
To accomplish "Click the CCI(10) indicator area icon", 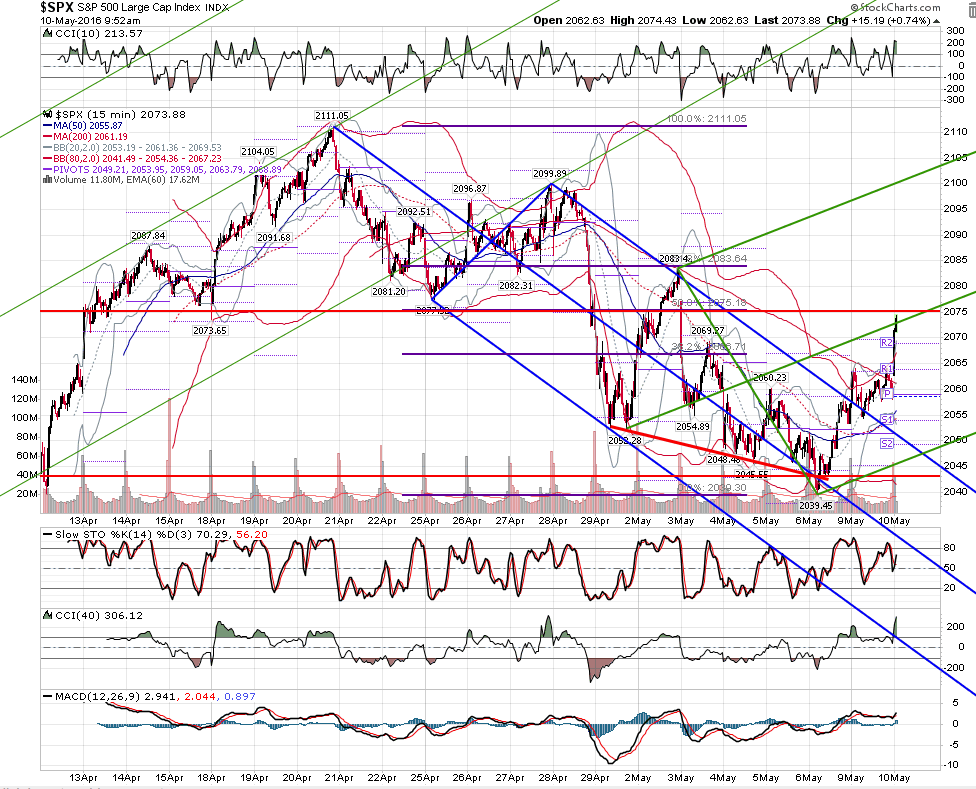I will point(47,34).
